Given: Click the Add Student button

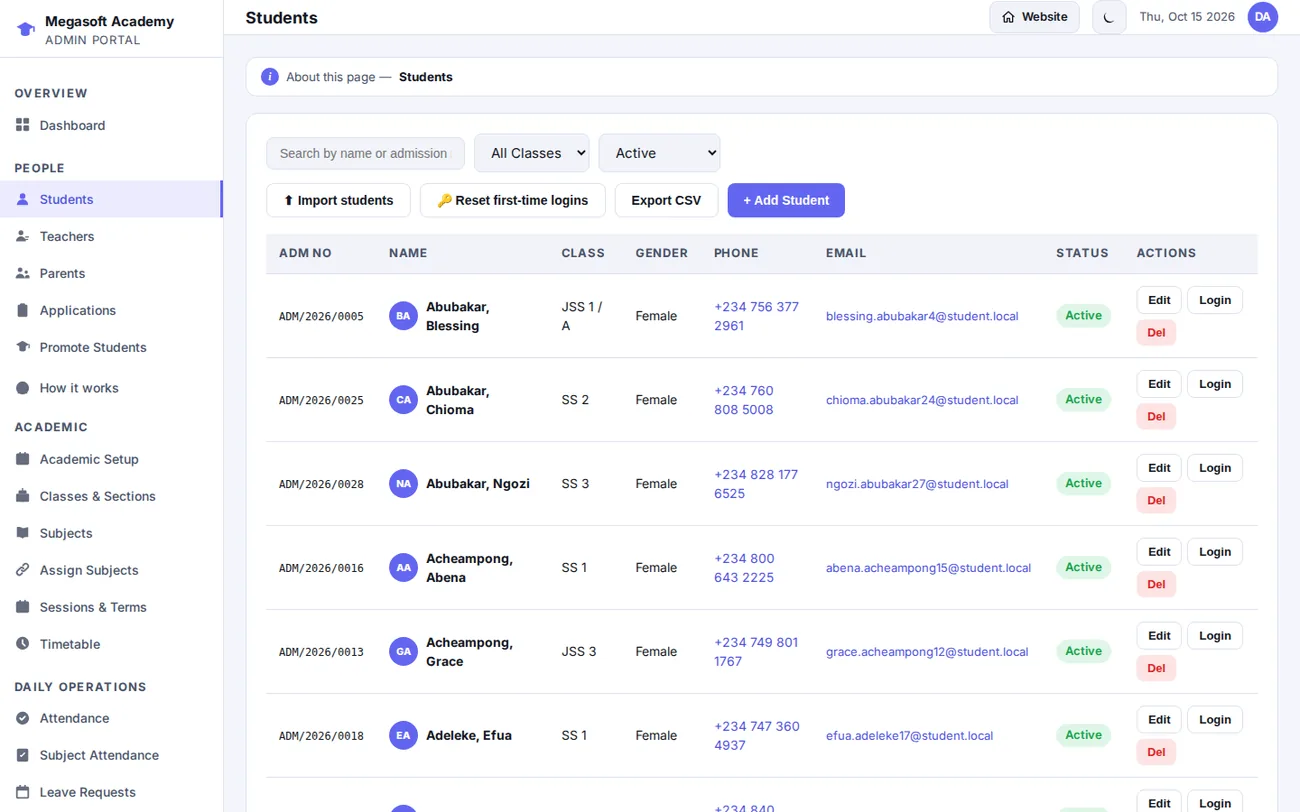Looking at the screenshot, I should pyautogui.click(x=786, y=200).
